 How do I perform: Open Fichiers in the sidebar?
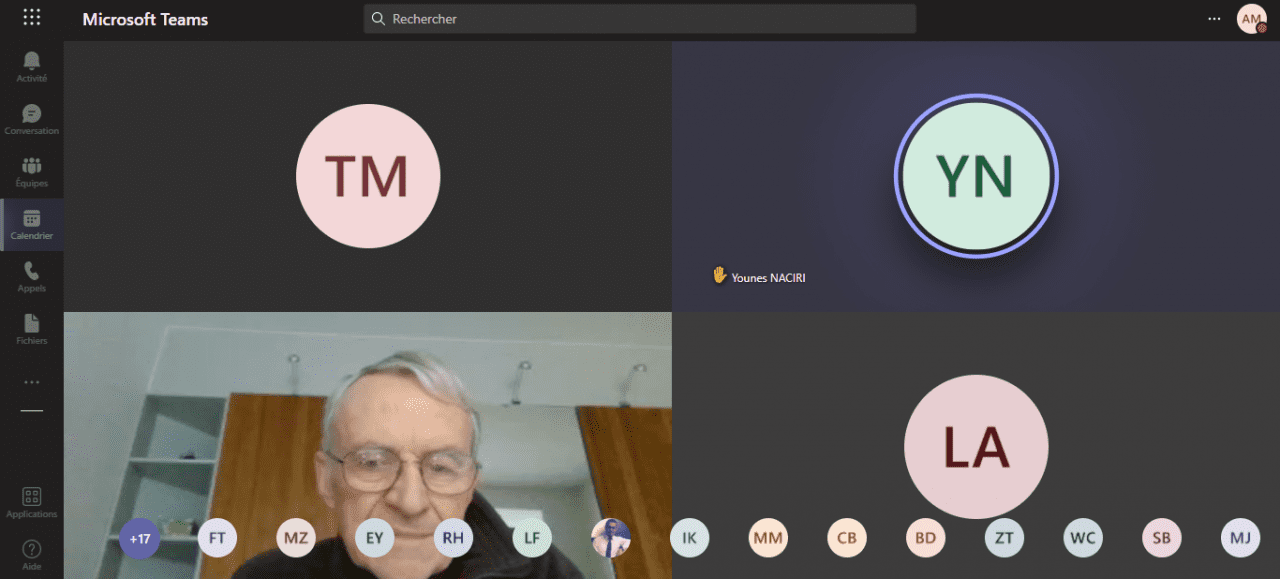31,329
